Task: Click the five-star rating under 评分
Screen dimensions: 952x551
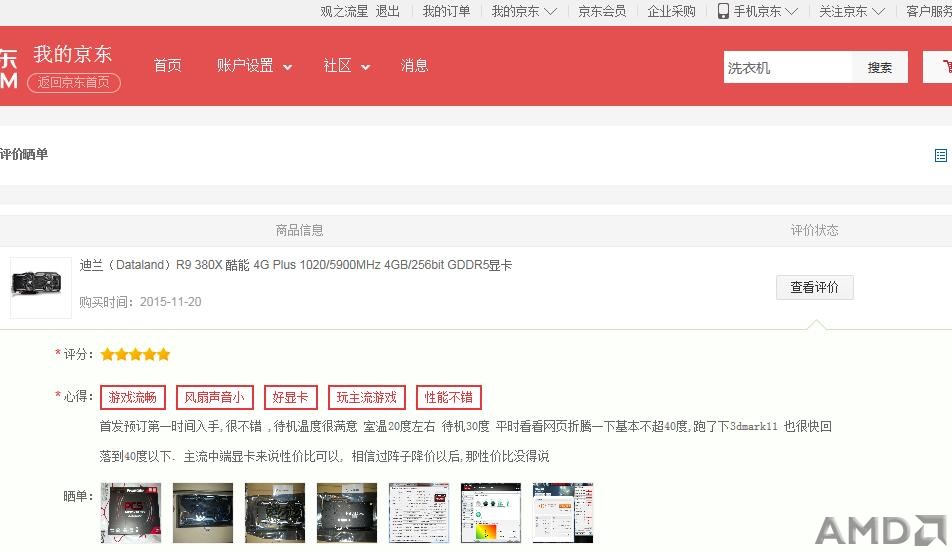Action: 135,354
